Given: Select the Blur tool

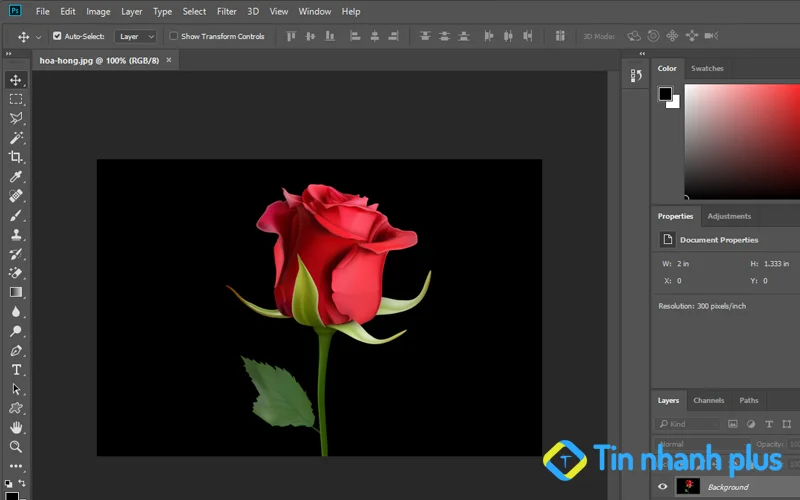Looking at the screenshot, I should (16, 312).
